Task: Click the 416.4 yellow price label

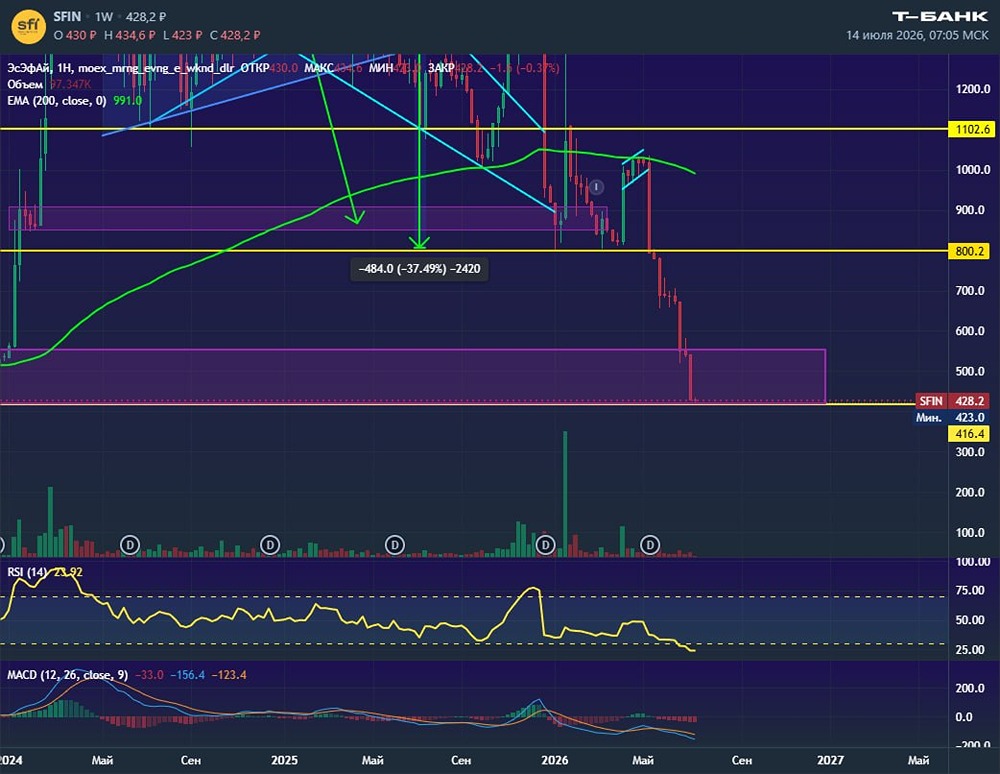Action: (969, 434)
